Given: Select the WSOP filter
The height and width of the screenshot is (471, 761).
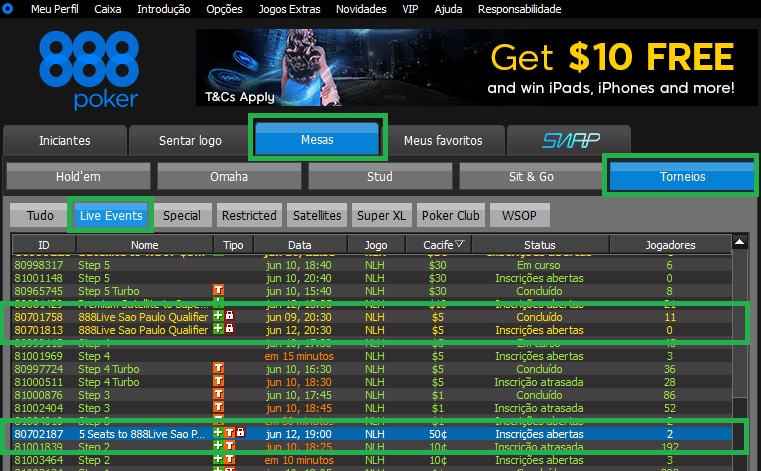Looking at the screenshot, I should [519, 215].
